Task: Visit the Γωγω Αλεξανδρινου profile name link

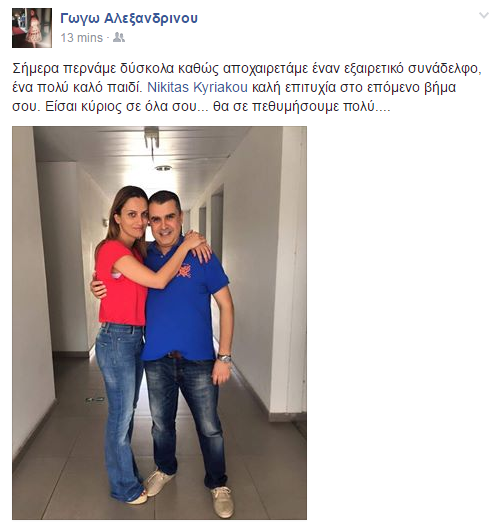Action: coord(129,18)
